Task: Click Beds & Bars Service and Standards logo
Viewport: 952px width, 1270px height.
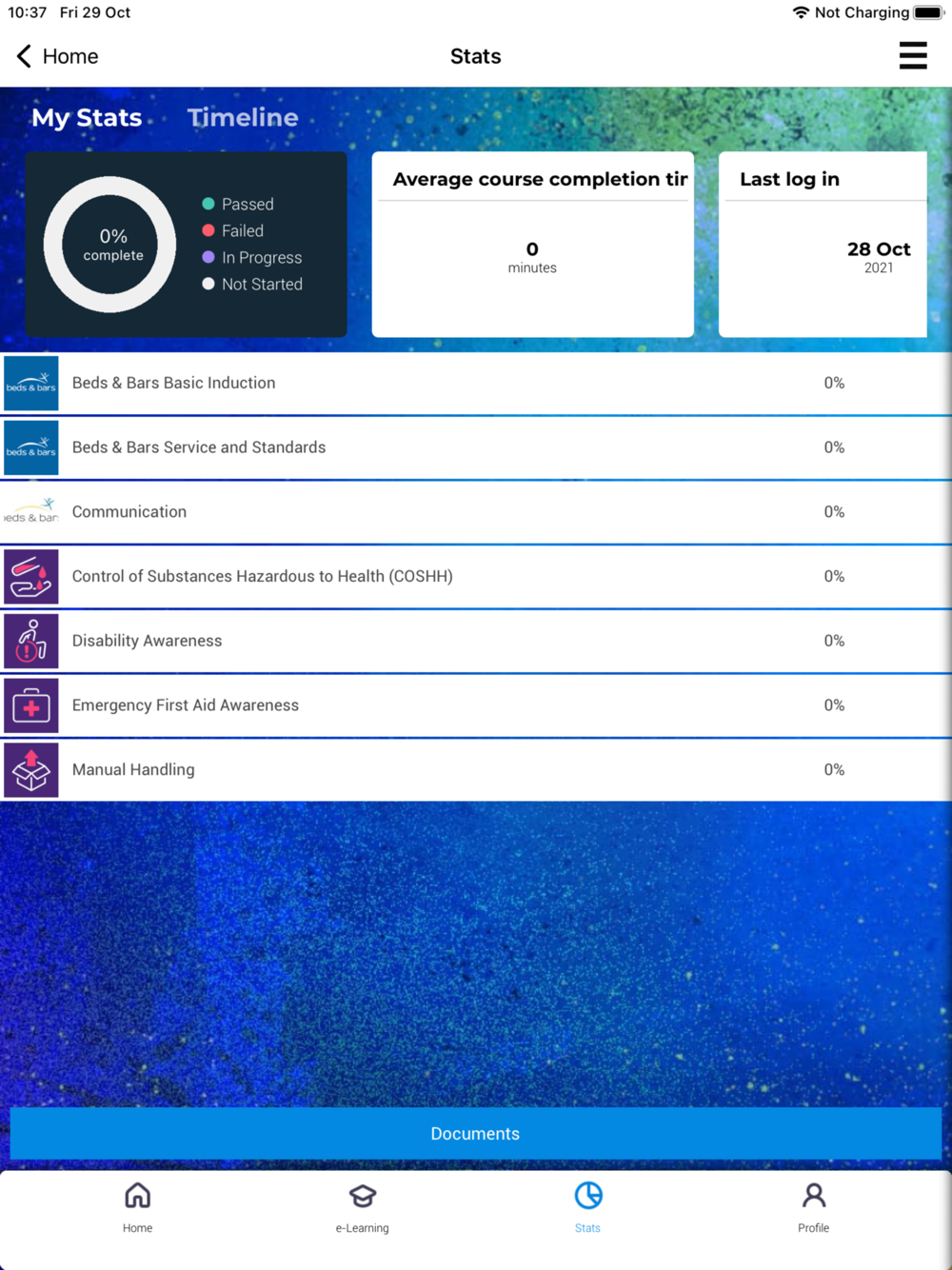Action: (x=31, y=447)
